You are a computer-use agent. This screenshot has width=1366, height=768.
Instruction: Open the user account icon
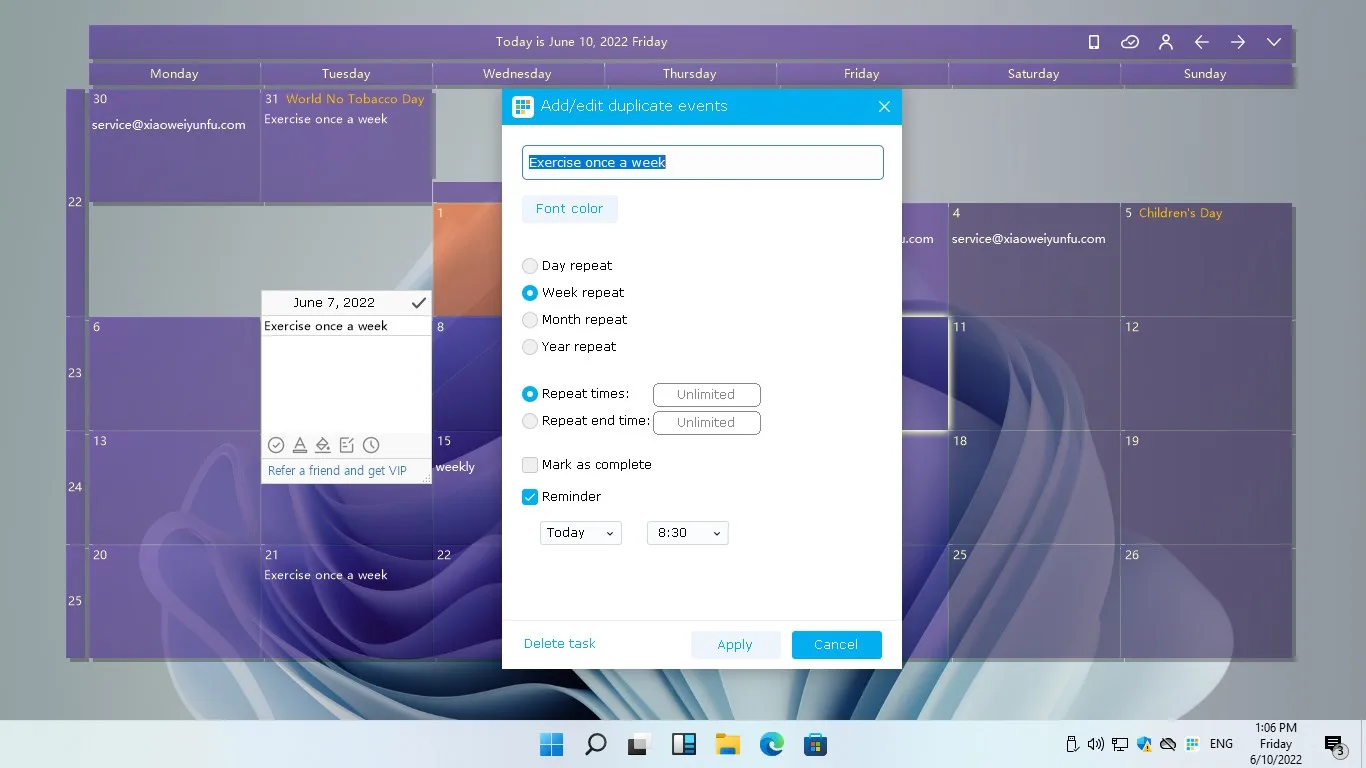1166,42
